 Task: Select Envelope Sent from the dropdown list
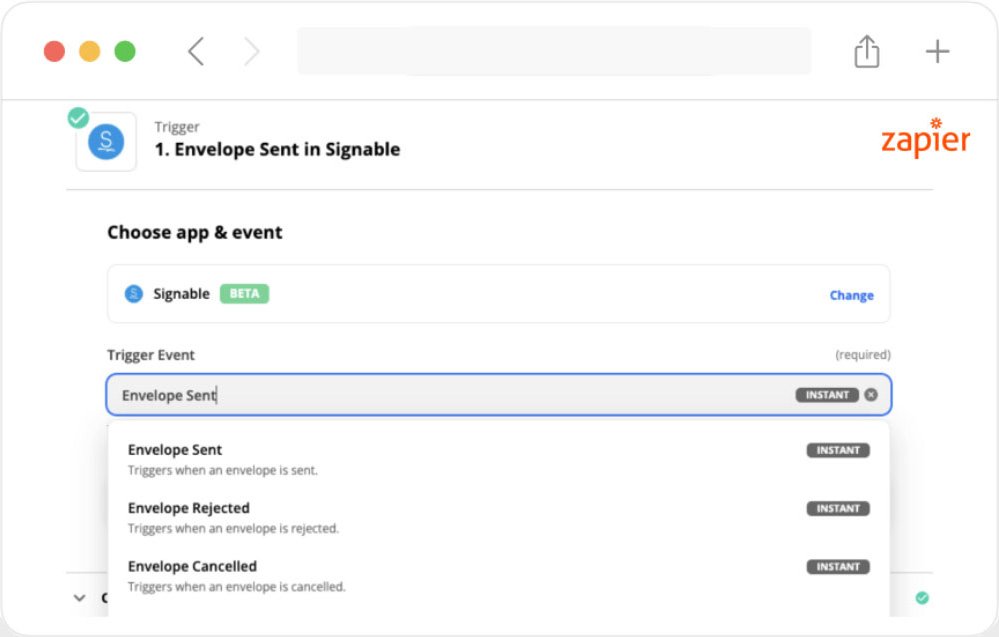176,450
